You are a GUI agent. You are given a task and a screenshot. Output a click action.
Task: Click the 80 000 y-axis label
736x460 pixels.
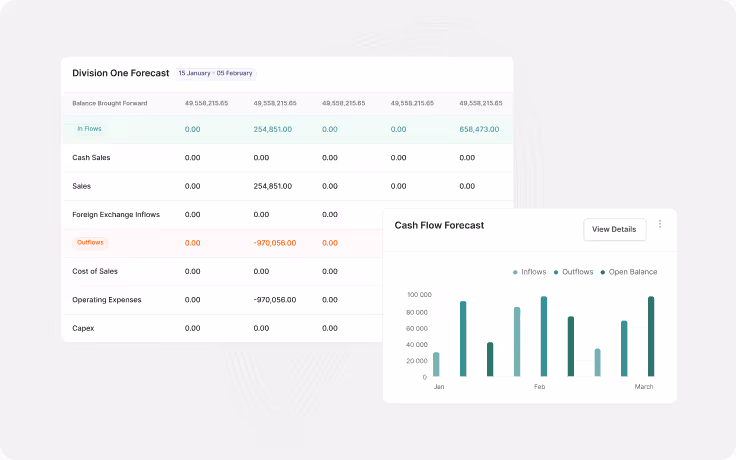[x=417, y=313]
